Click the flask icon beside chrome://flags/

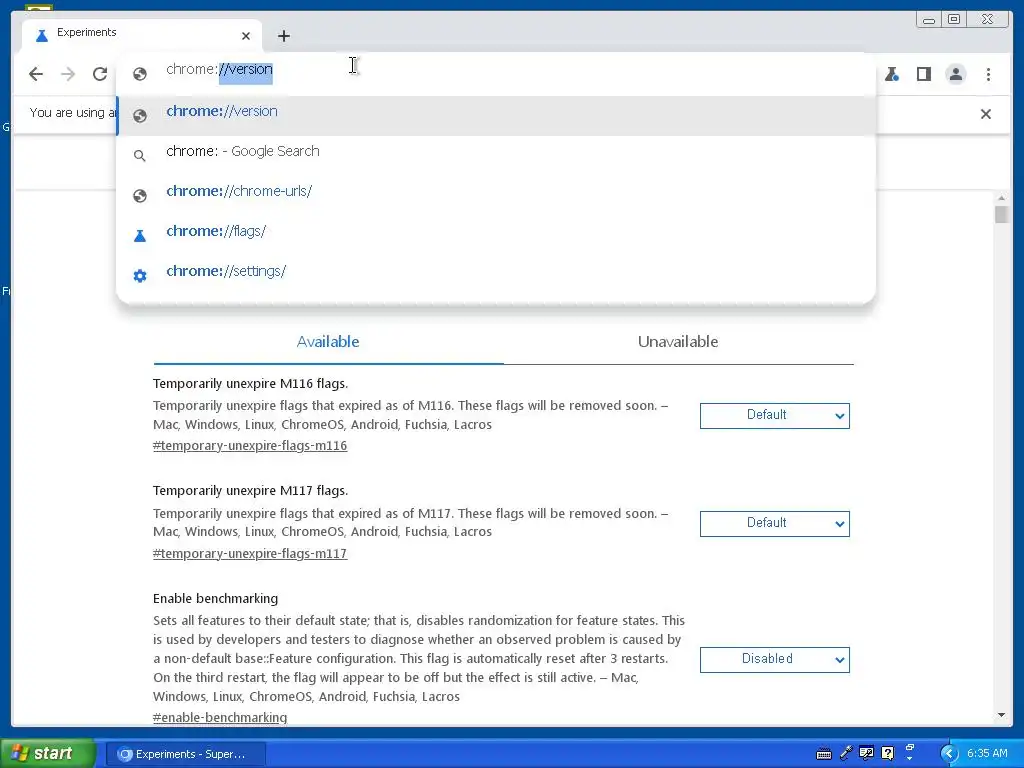coord(140,236)
